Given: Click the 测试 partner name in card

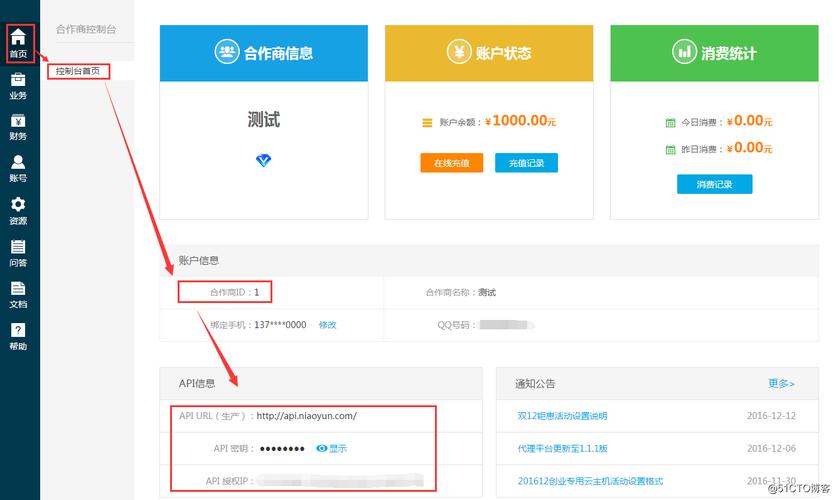Looking at the screenshot, I should tap(263, 119).
